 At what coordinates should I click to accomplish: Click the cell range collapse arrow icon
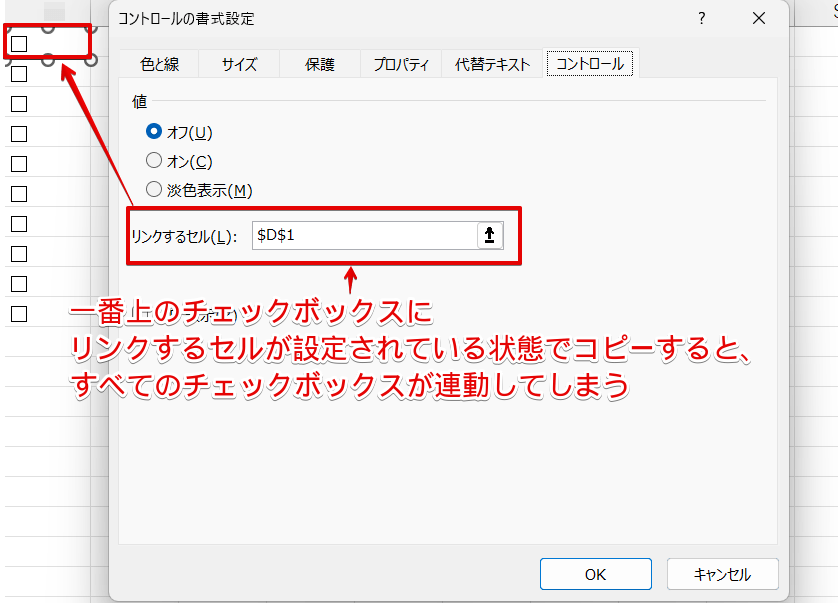click(x=490, y=235)
